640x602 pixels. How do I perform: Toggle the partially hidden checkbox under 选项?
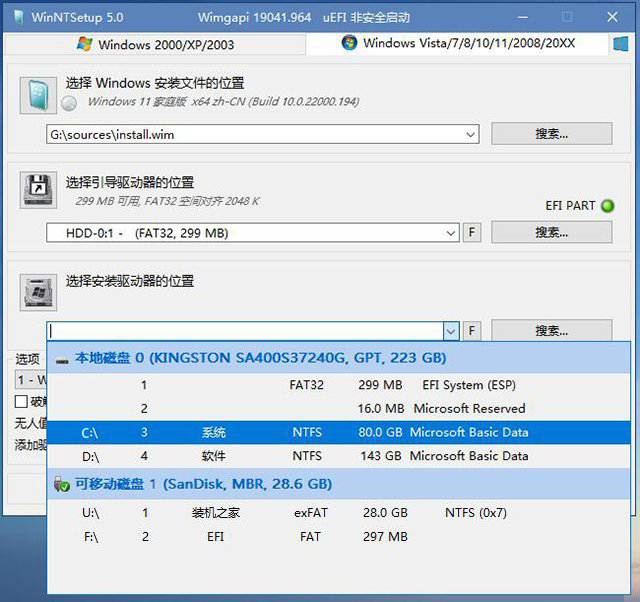pos(21,402)
